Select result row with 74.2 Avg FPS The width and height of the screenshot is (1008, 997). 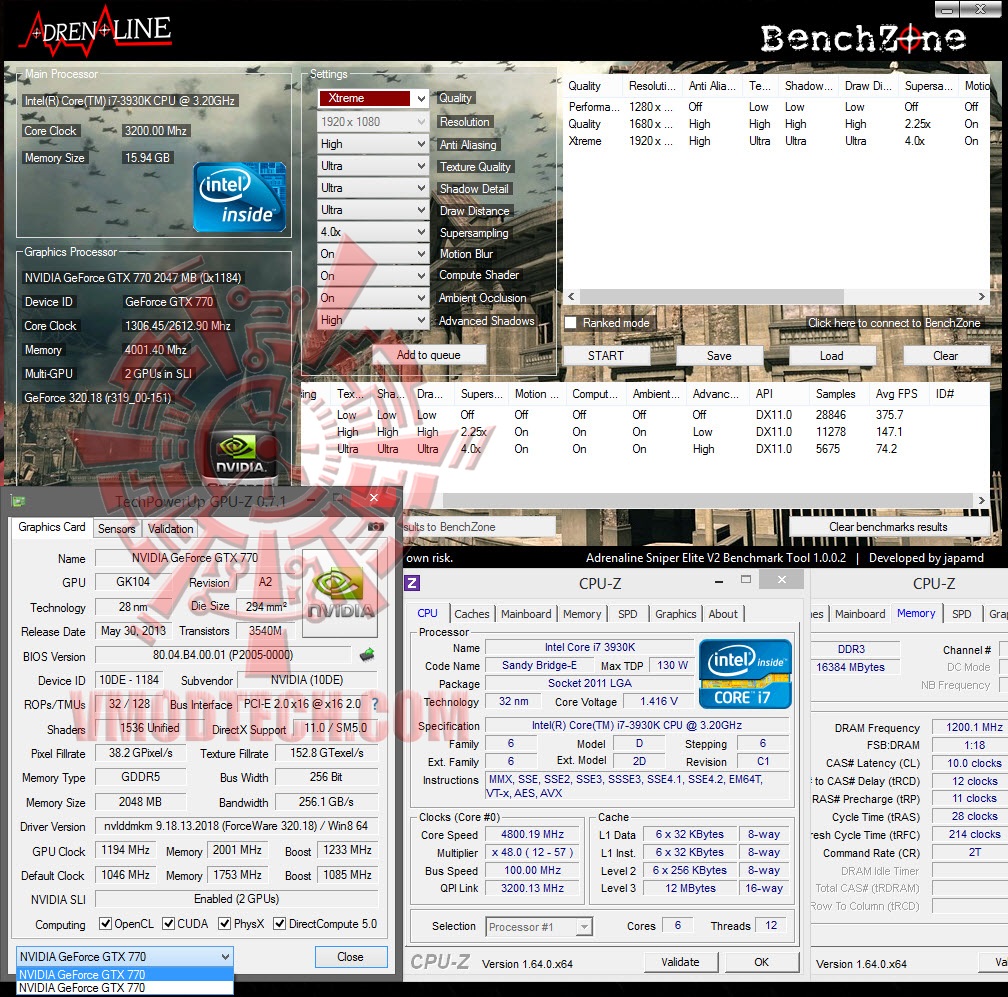(645, 449)
